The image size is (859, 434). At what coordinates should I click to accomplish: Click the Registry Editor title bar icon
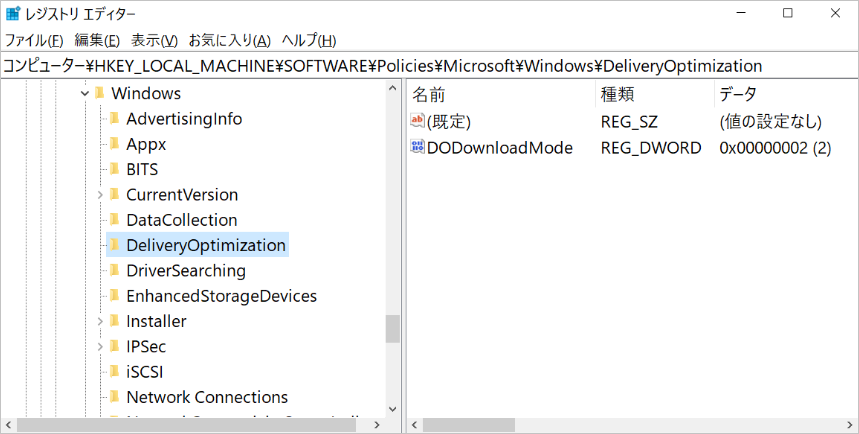point(13,14)
